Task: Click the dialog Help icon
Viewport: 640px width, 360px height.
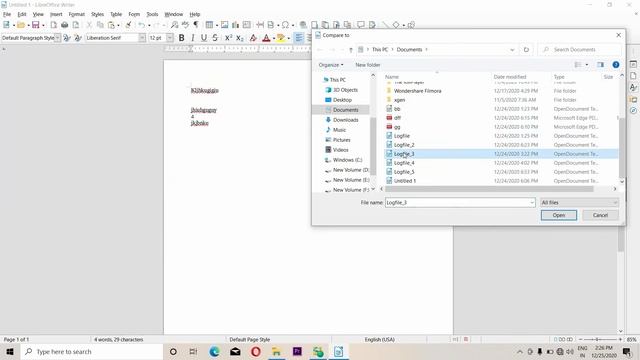Action: [616, 65]
